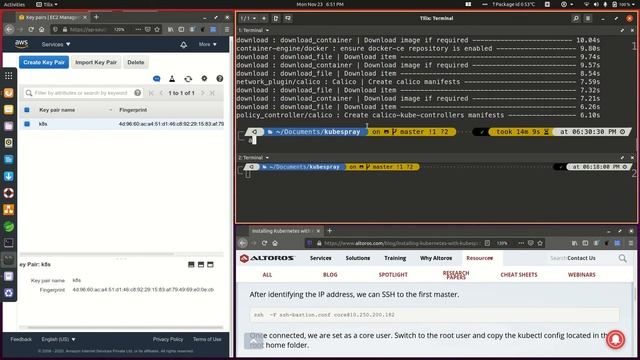This screenshot has height=360, width=640.
Task: Click Import Key Pair button
Action: tap(96, 62)
